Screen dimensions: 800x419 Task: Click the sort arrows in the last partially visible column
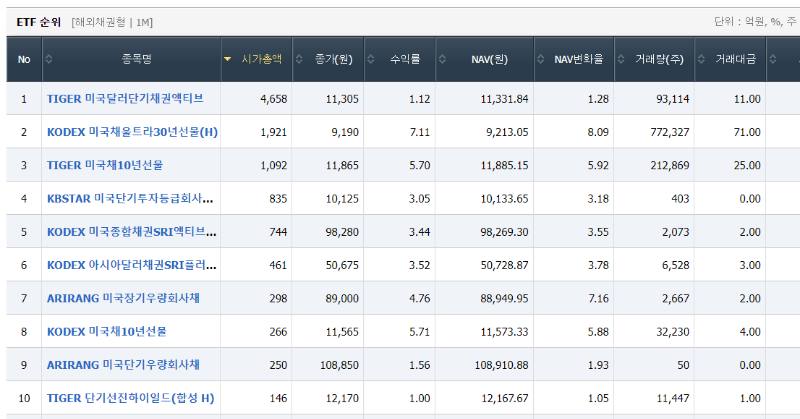[773, 59]
